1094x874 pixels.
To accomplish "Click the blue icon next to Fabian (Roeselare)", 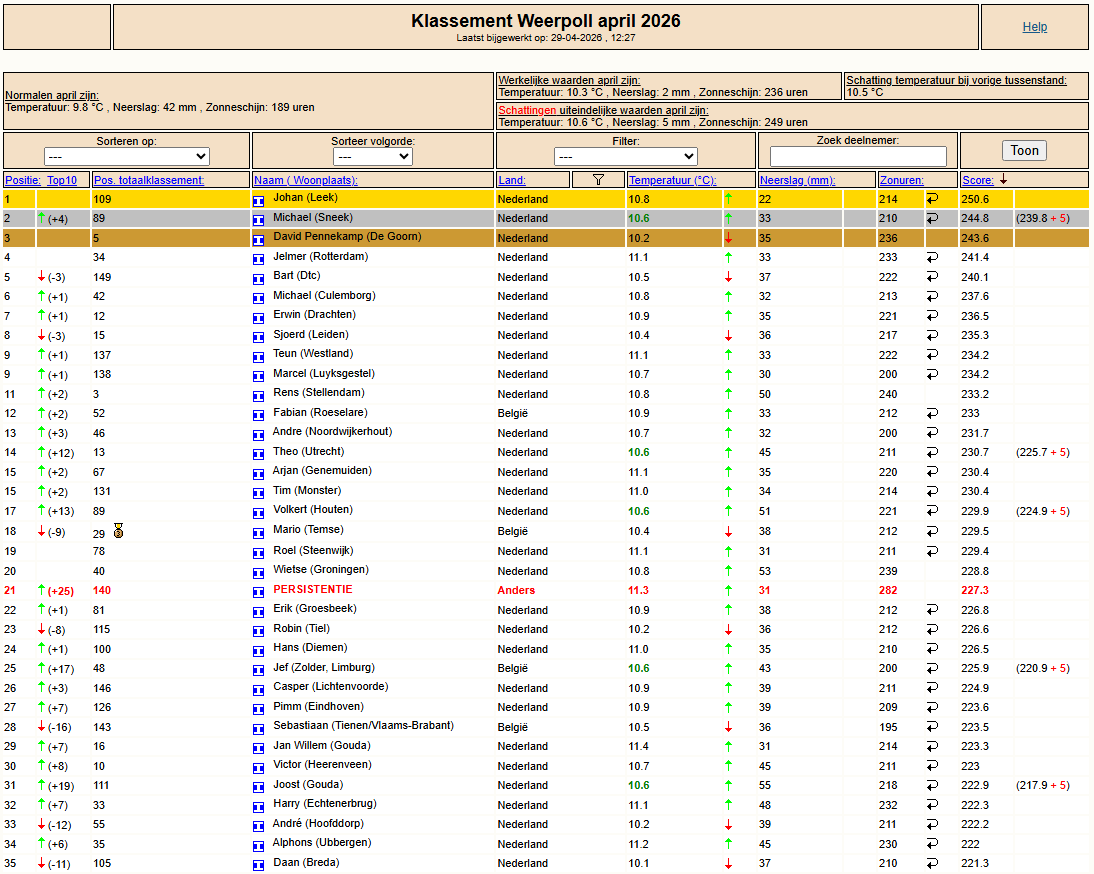I will tap(259, 414).
